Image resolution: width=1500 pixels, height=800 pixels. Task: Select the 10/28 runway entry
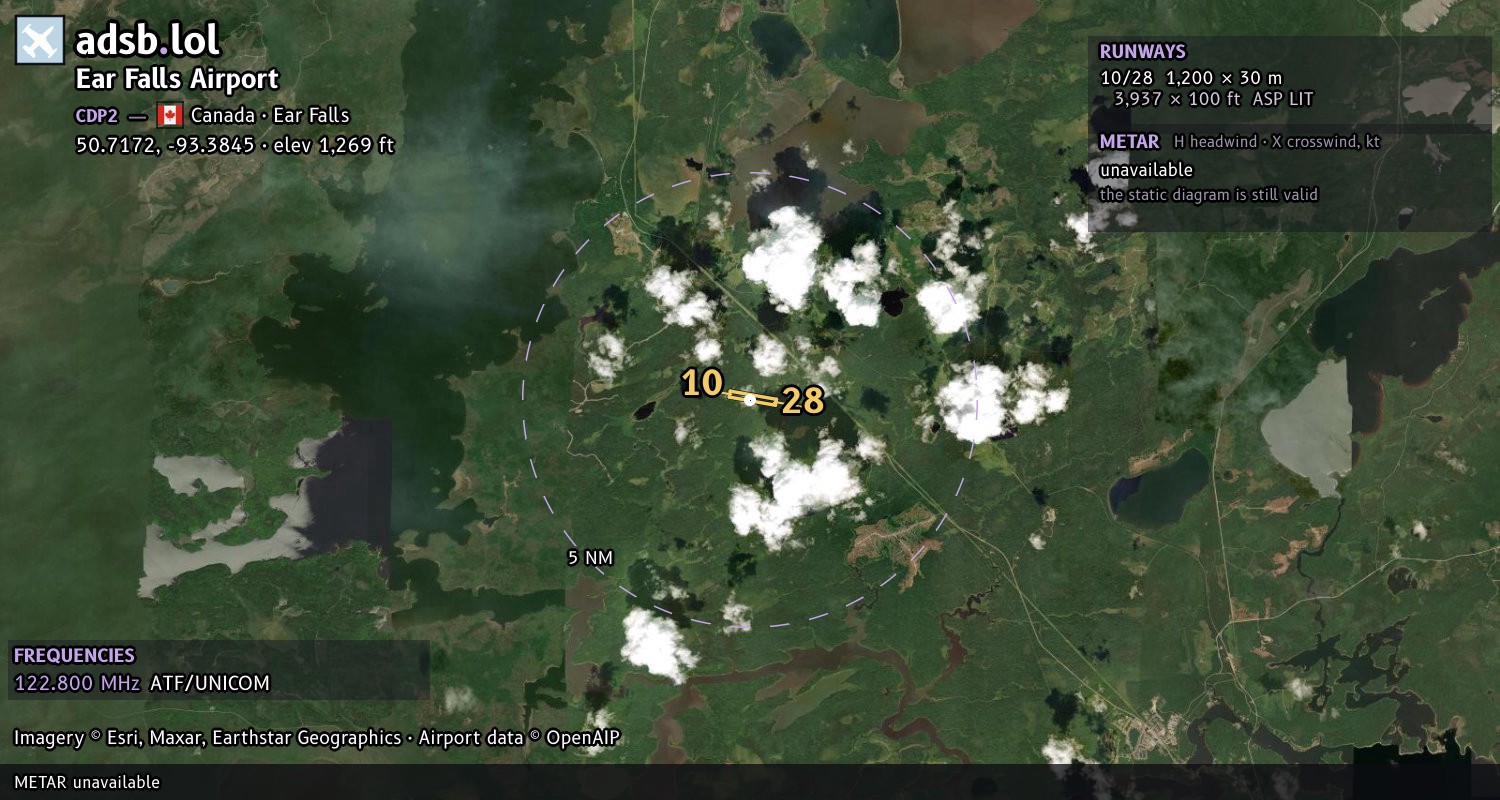tap(1206, 88)
